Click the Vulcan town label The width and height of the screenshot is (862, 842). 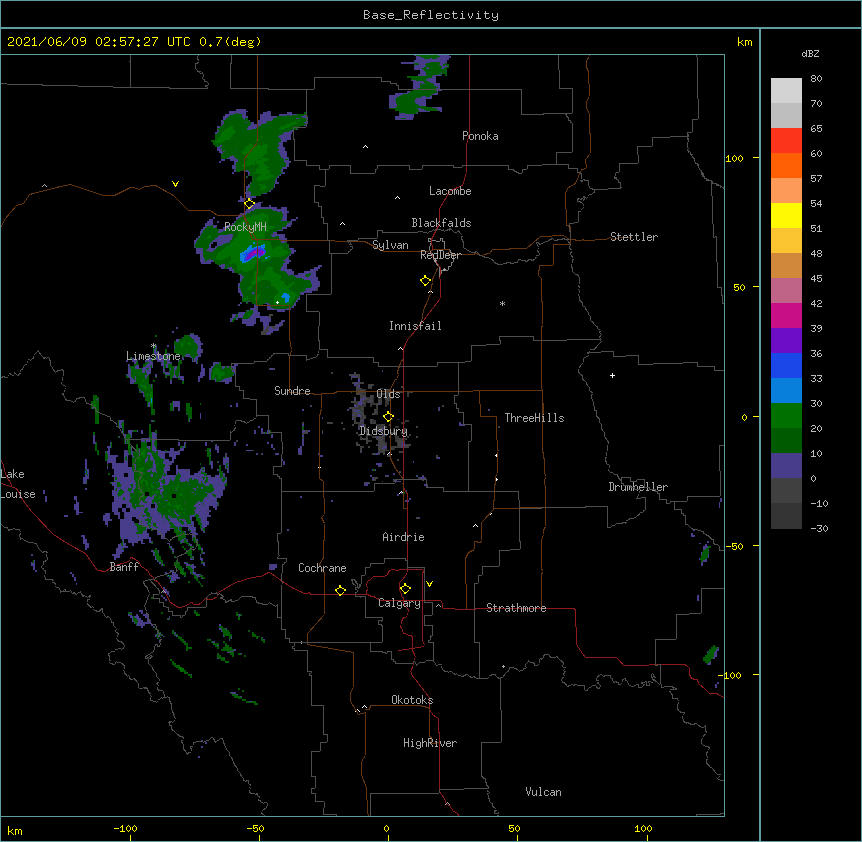pyautogui.click(x=543, y=792)
